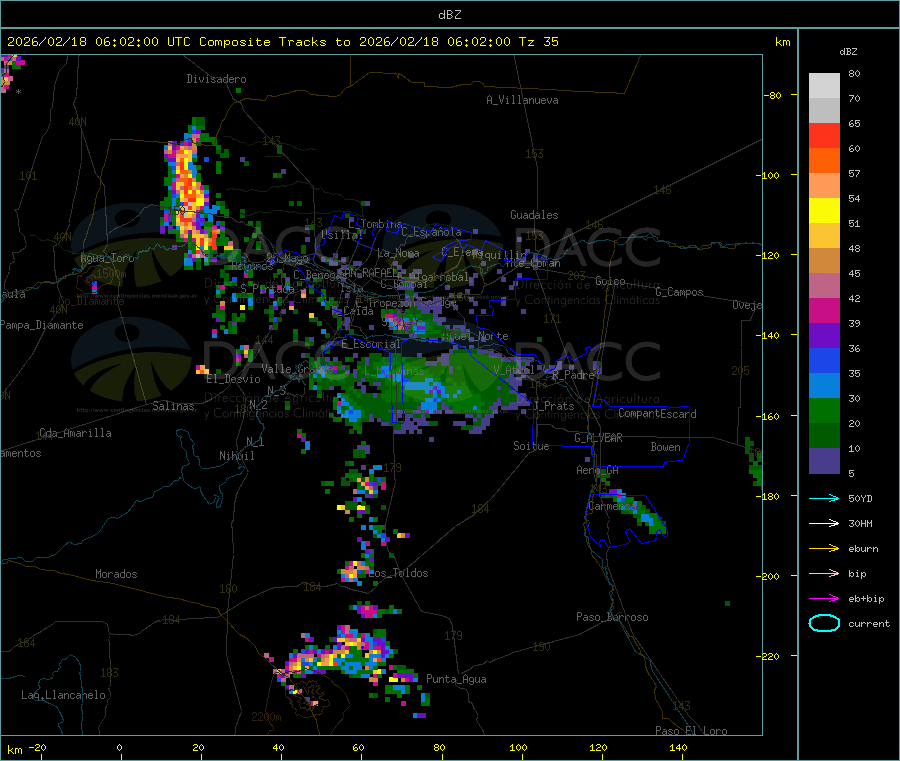Image resolution: width=900 pixels, height=761 pixels.
Task: Click the dBZ legend heading
Action: coord(848,52)
